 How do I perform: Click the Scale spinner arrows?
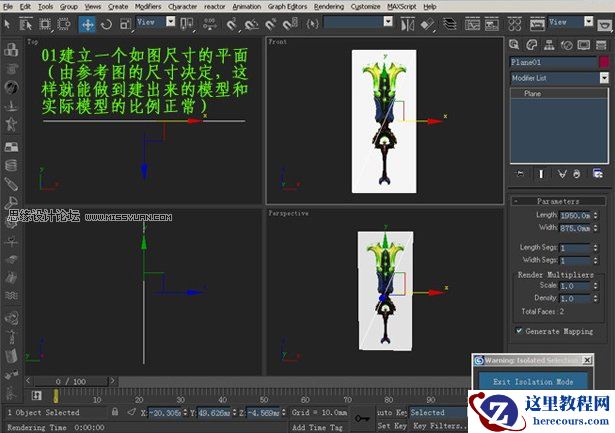point(595,286)
